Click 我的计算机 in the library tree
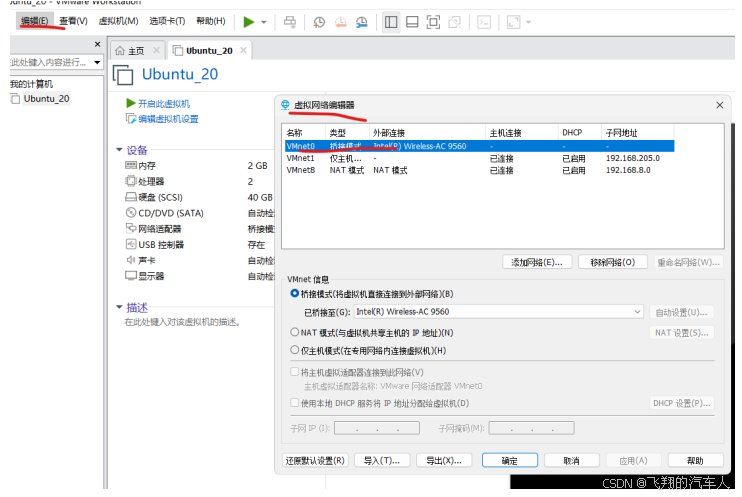The height and width of the screenshot is (497, 742). (x=31, y=84)
